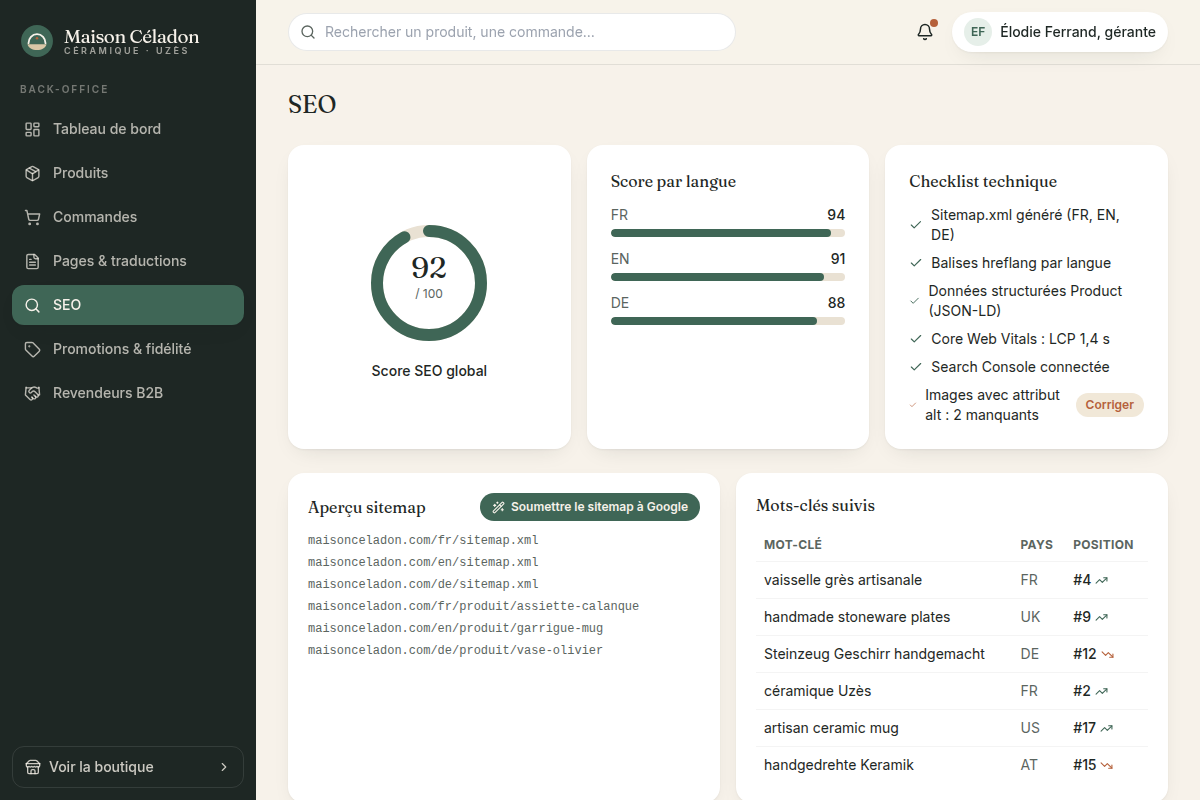Open the en/sitemap.xml URL
1200x800 pixels.
[x=423, y=562]
